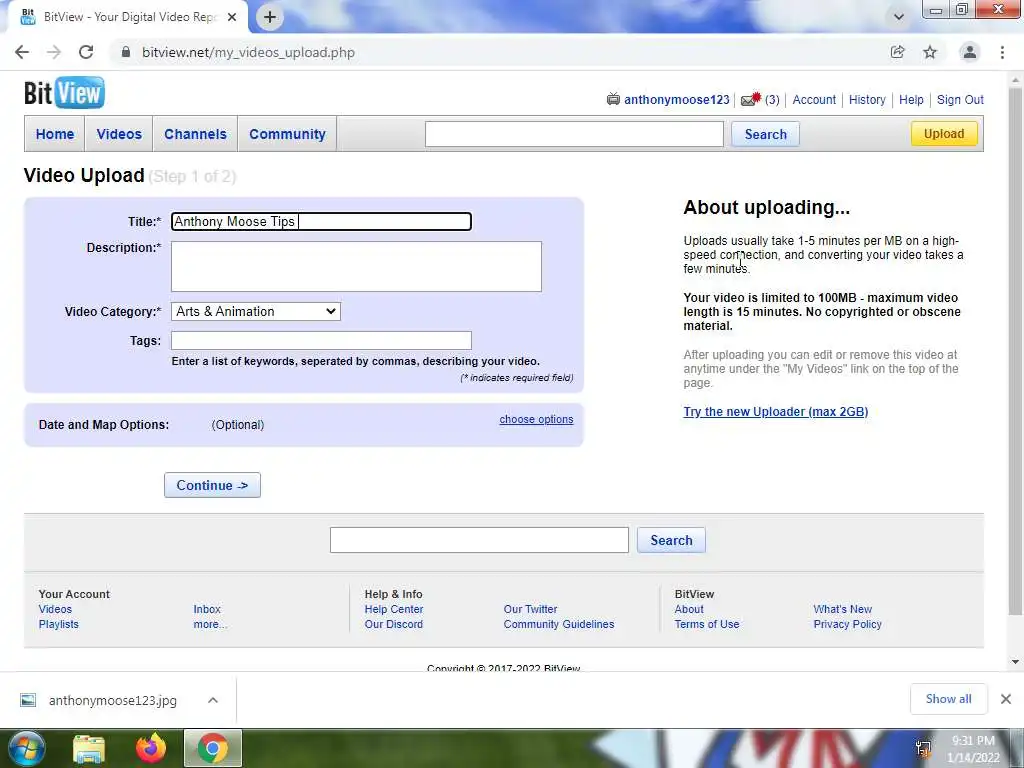Click the top search input field

tap(574, 134)
